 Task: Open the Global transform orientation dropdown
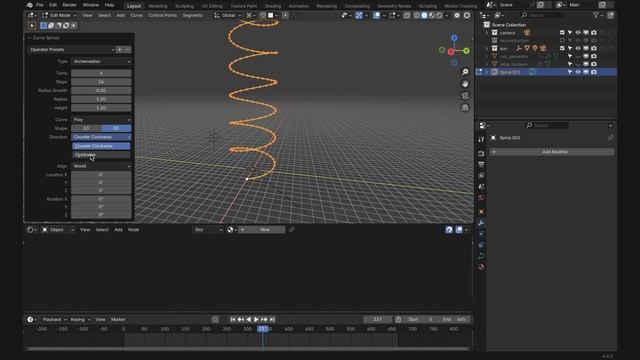(228, 15)
